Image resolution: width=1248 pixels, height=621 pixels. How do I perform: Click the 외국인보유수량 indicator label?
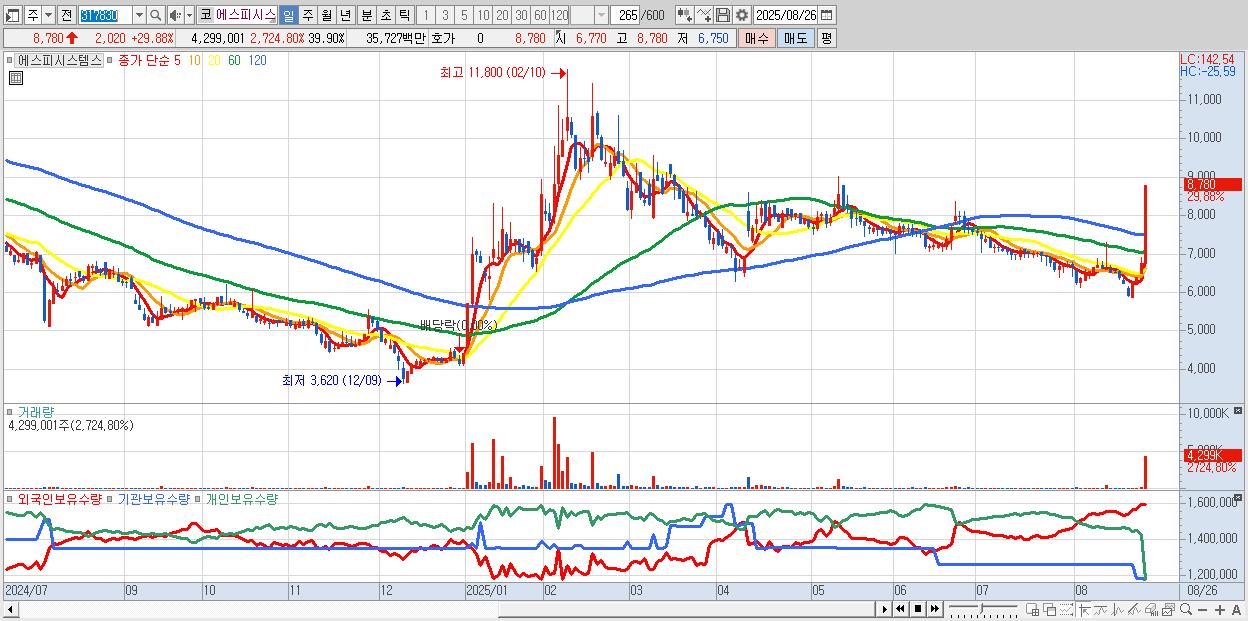click(x=59, y=498)
